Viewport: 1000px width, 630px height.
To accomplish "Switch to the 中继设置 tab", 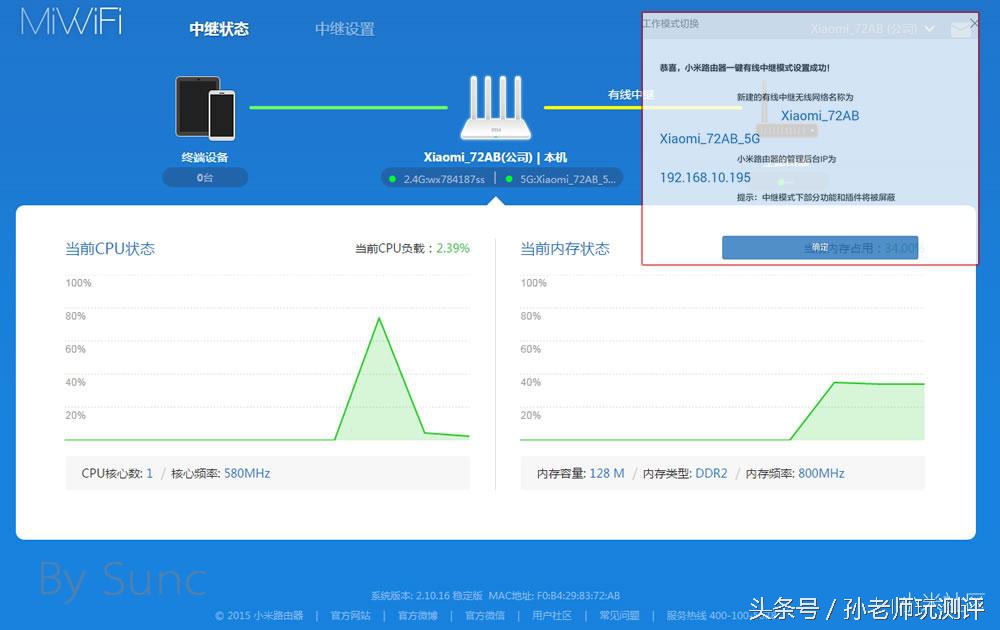I will (344, 29).
